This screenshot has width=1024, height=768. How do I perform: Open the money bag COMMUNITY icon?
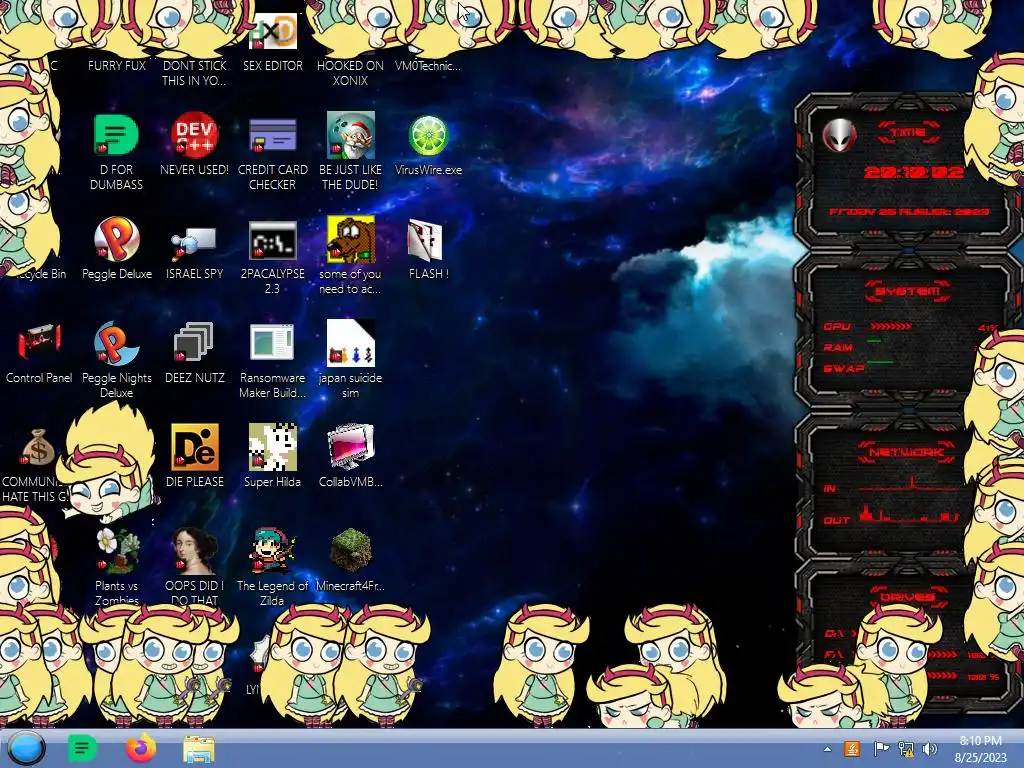(x=38, y=448)
